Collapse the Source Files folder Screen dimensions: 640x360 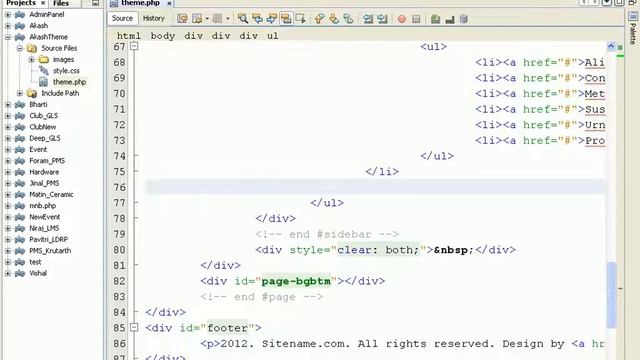pyautogui.click(x=20, y=48)
